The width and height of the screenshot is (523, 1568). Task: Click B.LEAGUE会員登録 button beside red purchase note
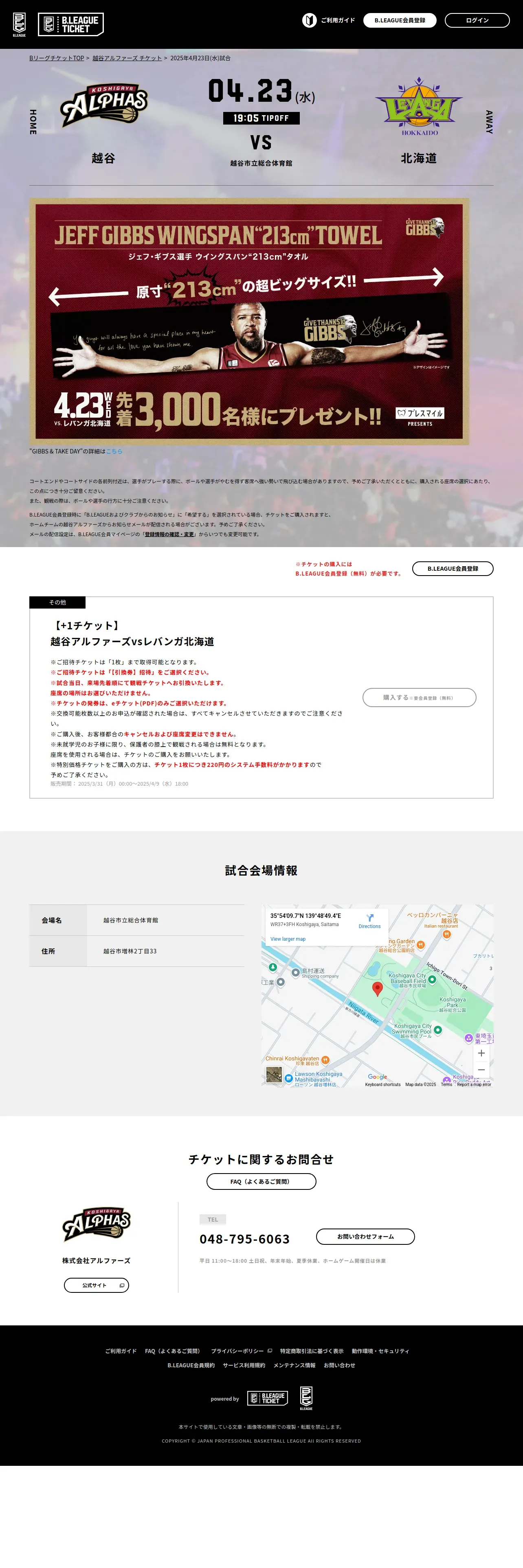453,569
